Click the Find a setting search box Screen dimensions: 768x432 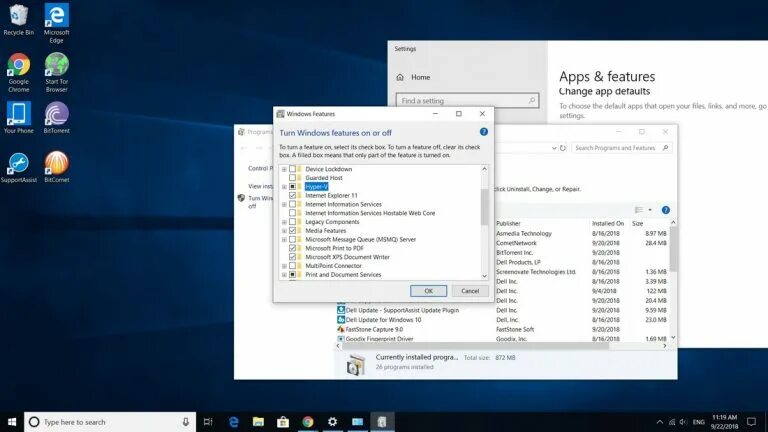click(467, 100)
